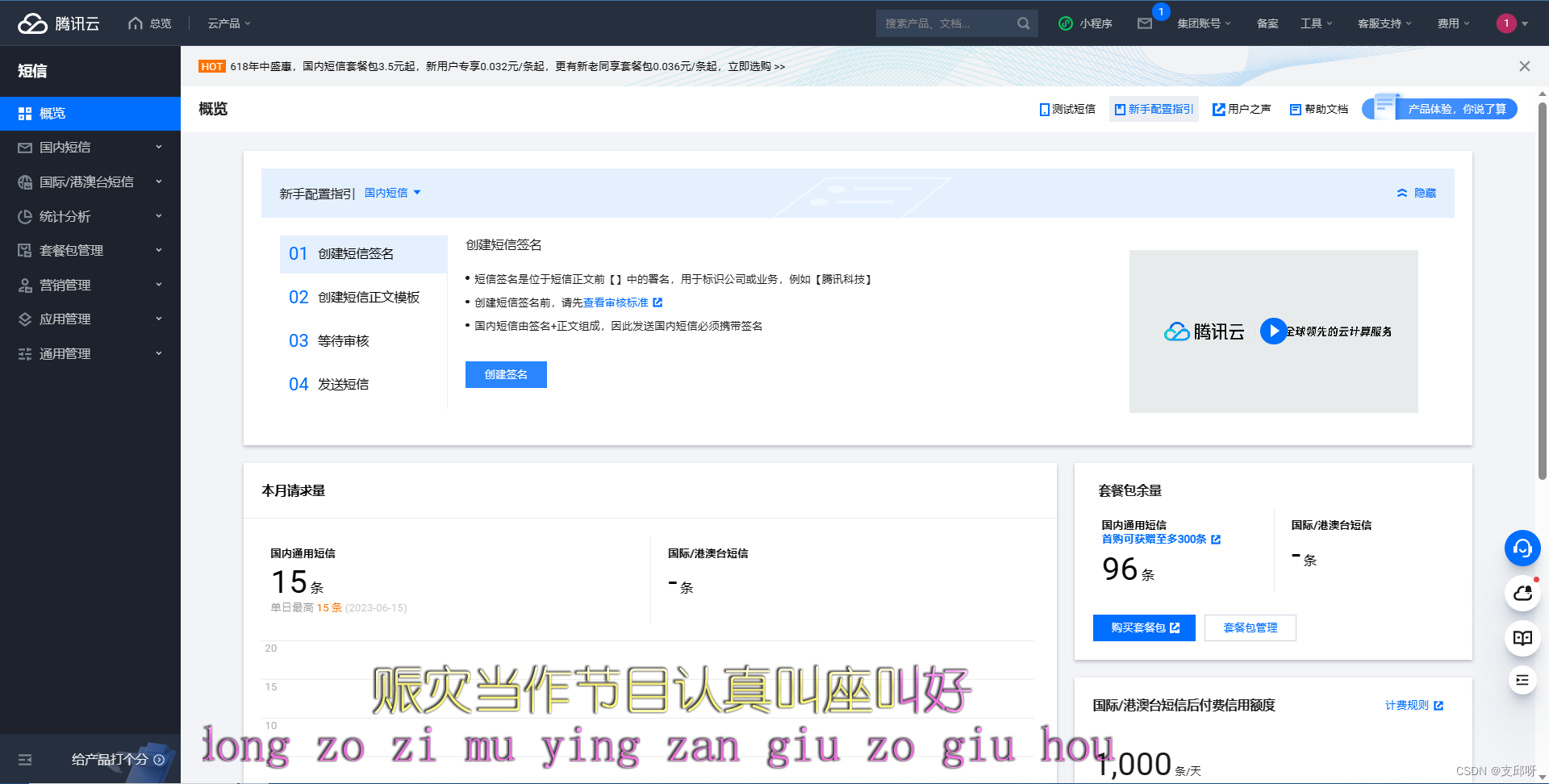Image resolution: width=1549 pixels, height=784 pixels.
Task: Select step 03 等待审核
Action: (363, 341)
